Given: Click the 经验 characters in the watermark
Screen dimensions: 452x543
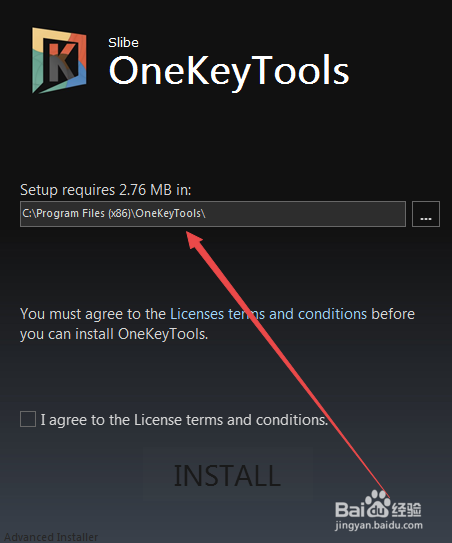Looking at the screenshot, I should coord(406,509).
